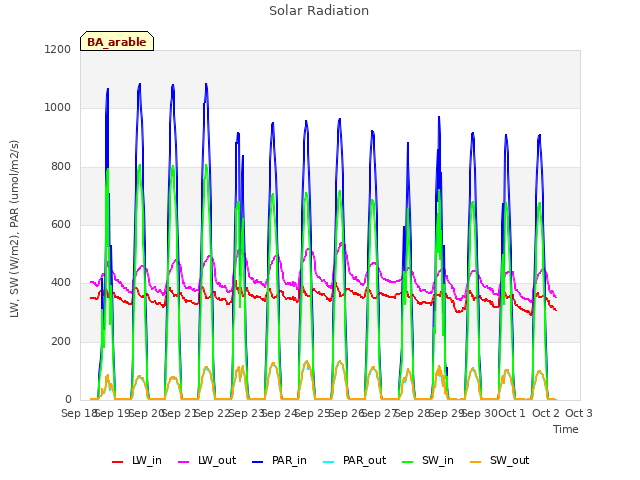Click the magenta LW_out legend color marker
Screen dimensions: 640x480
[x=184, y=462]
